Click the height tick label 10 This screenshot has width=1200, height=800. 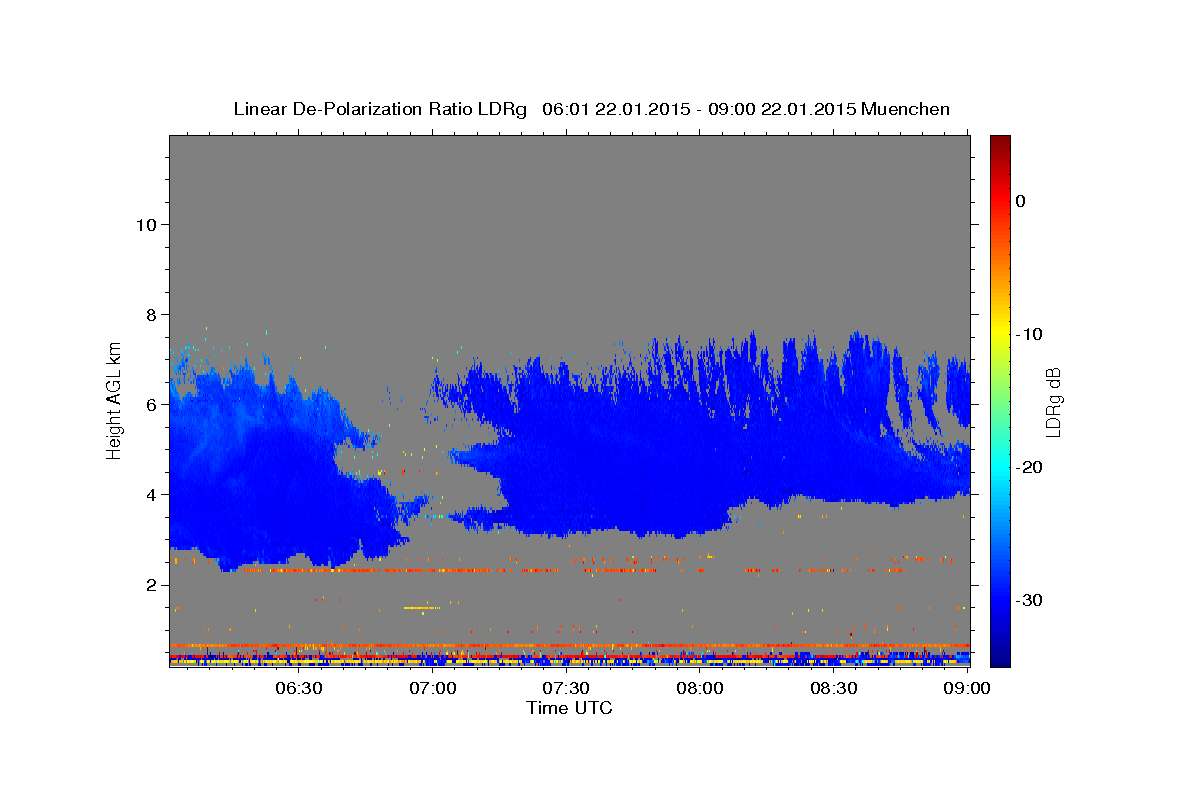146,224
